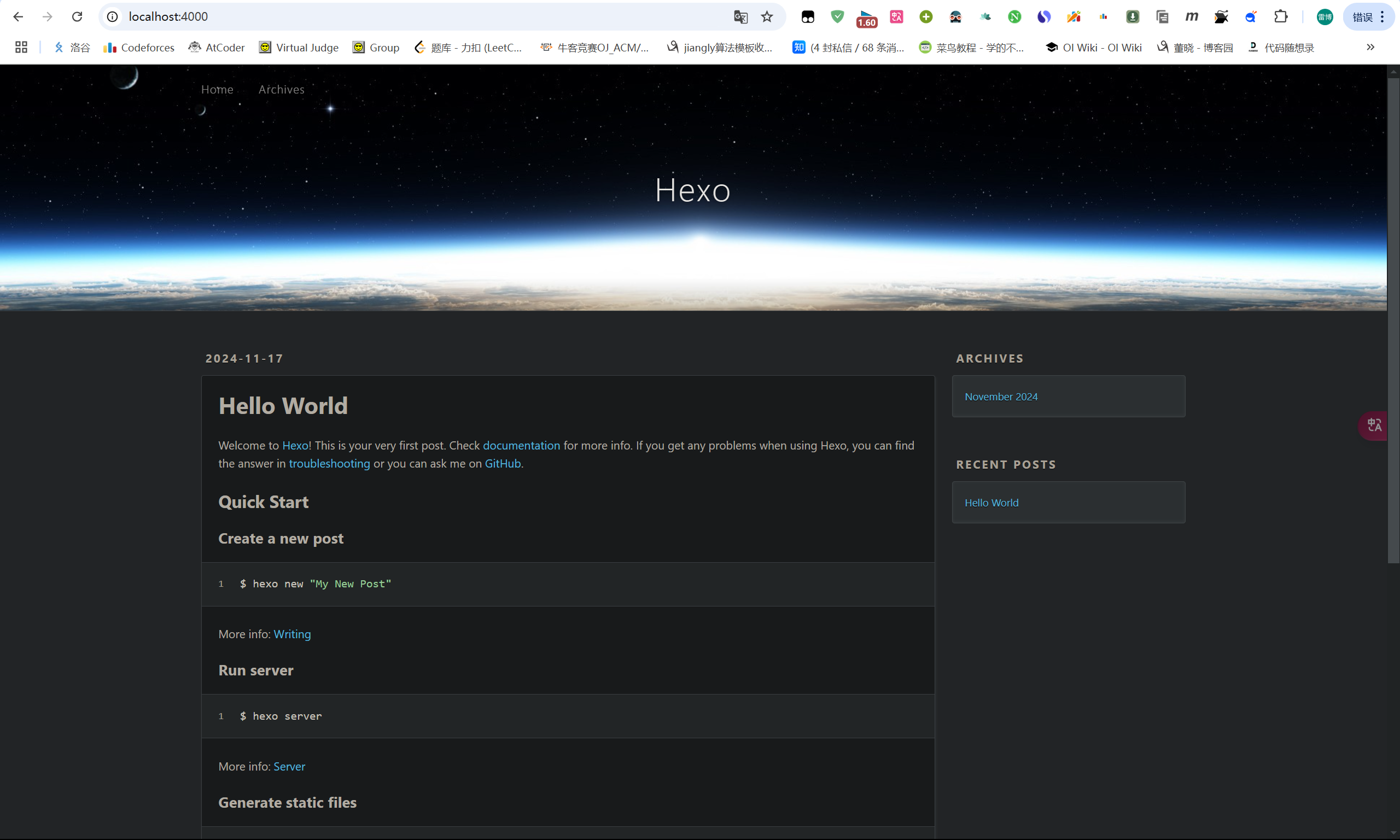This screenshot has height=840, width=1400.
Task: Bookmark this page with the star icon
Action: click(767, 17)
